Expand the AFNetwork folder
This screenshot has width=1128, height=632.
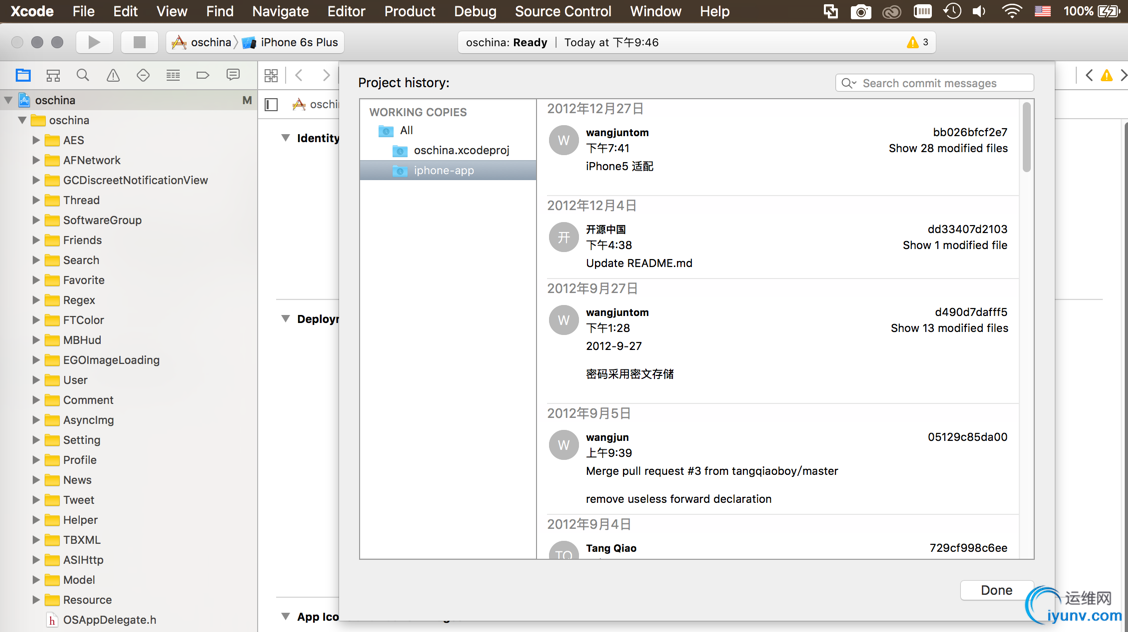[x=35, y=160]
